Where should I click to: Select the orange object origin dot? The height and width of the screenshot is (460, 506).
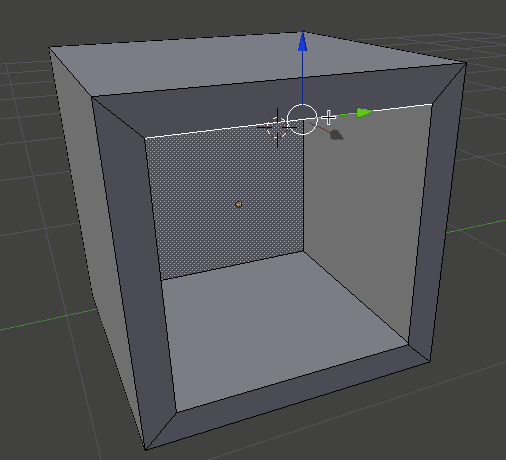click(238, 204)
